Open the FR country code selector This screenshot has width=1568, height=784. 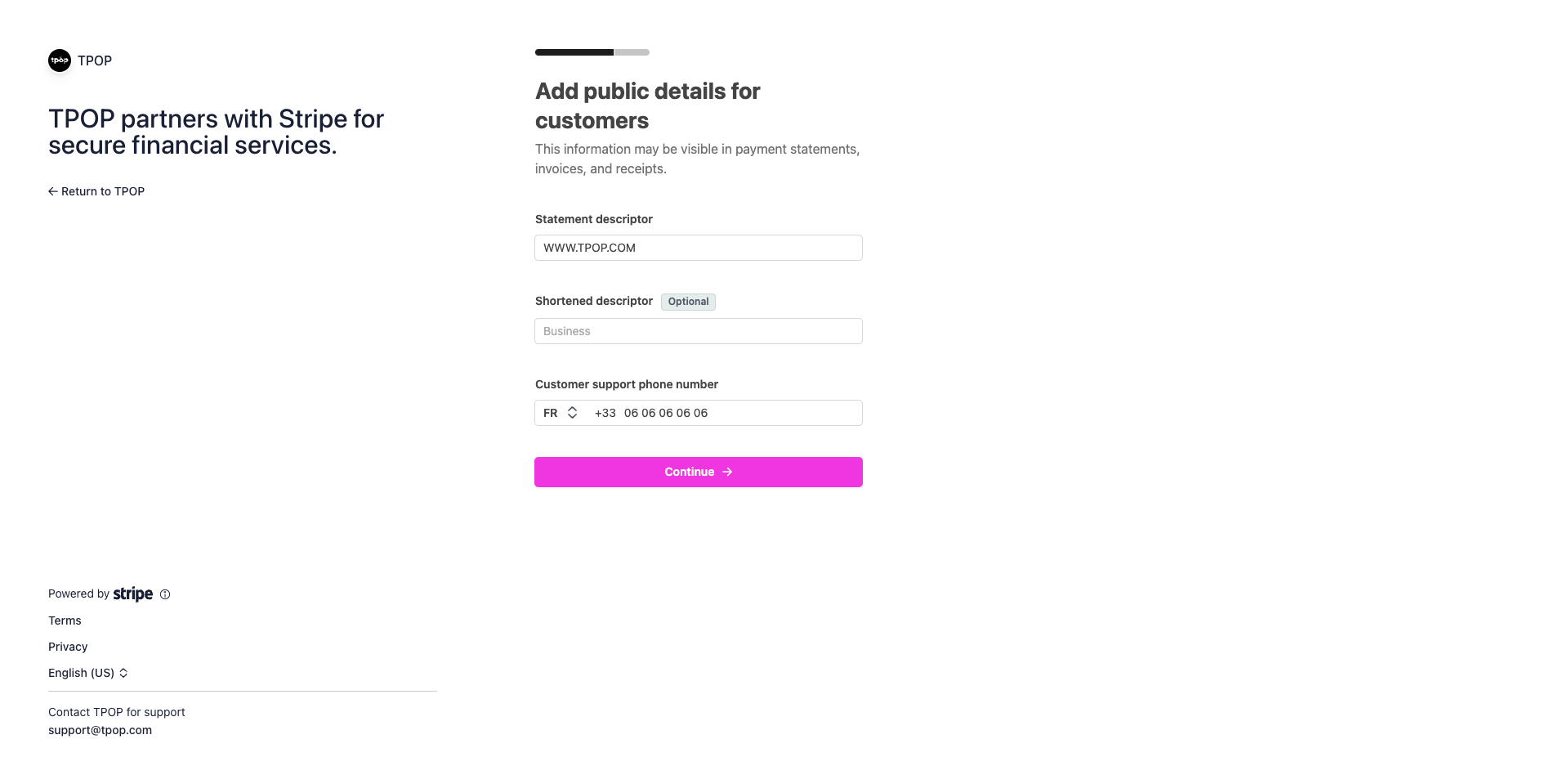coord(561,413)
